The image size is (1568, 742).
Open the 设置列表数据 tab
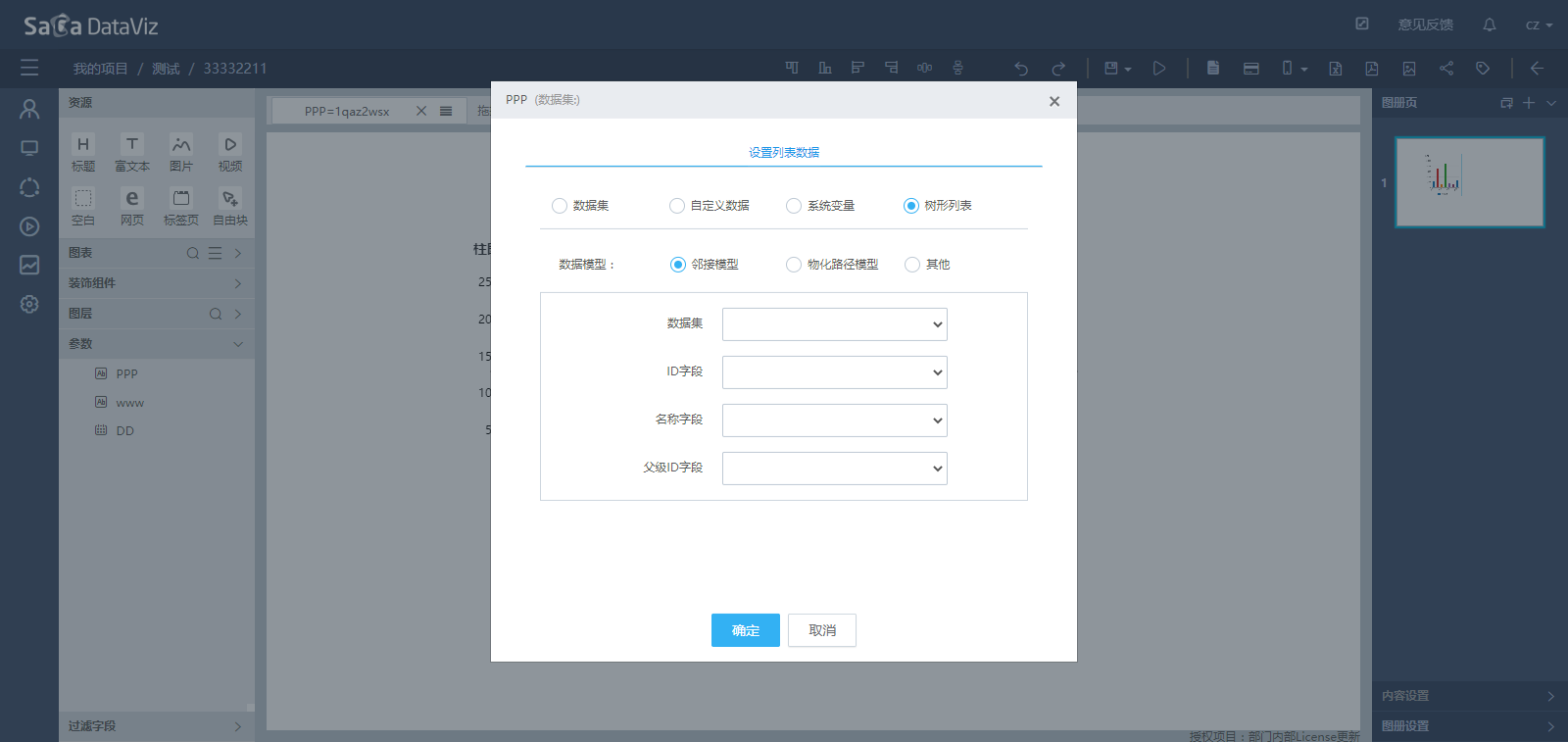point(784,153)
